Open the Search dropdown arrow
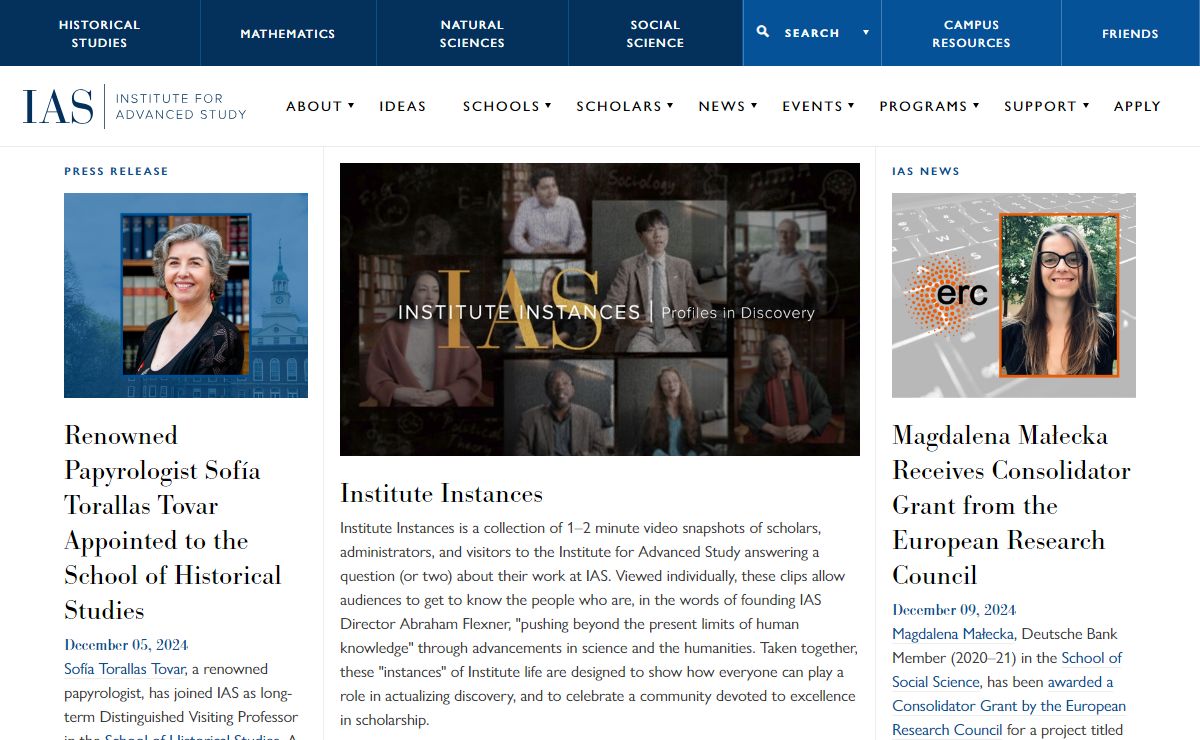Viewport: 1200px width, 740px height. point(866,33)
